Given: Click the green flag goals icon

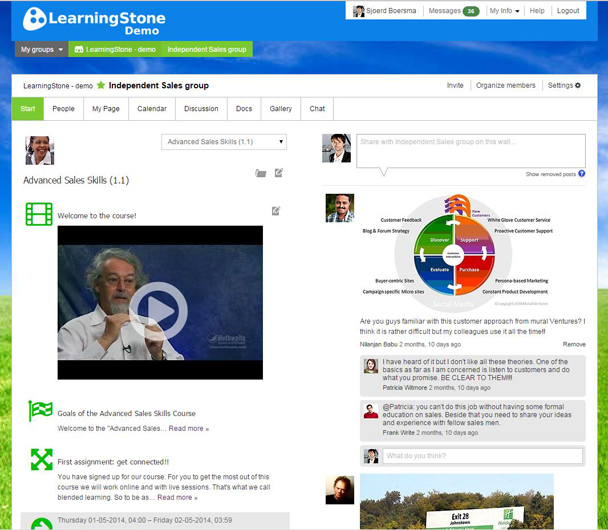Looking at the screenshot, I should point(40,412).
